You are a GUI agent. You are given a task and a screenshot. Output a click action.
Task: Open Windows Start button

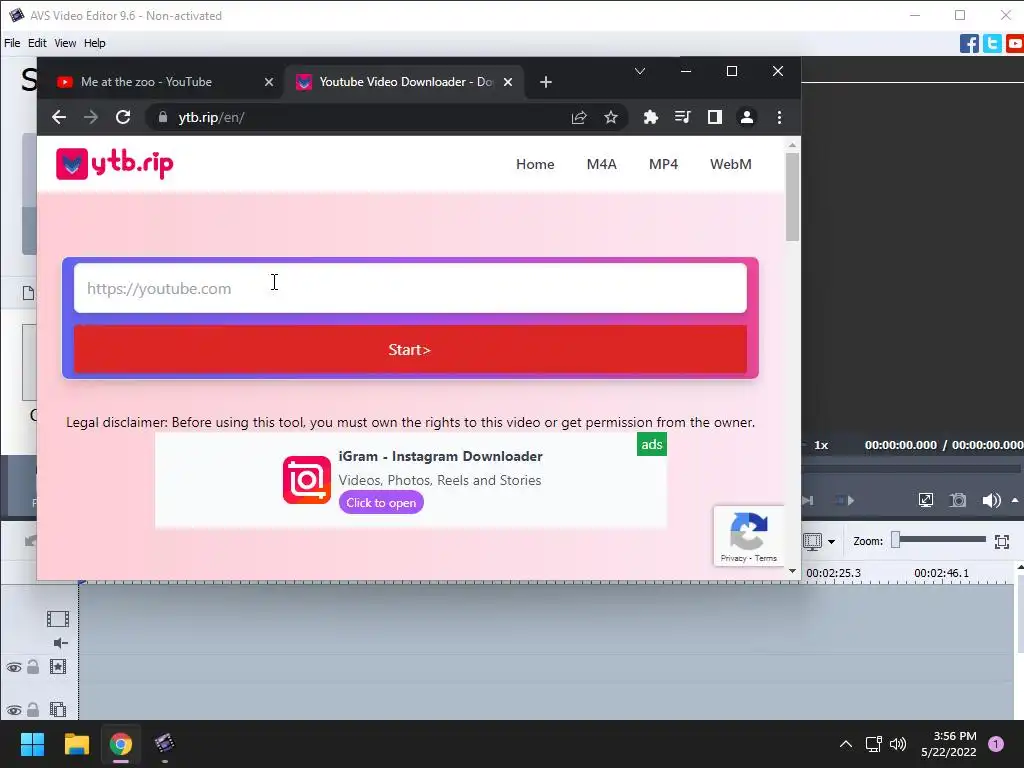point(32,744)
